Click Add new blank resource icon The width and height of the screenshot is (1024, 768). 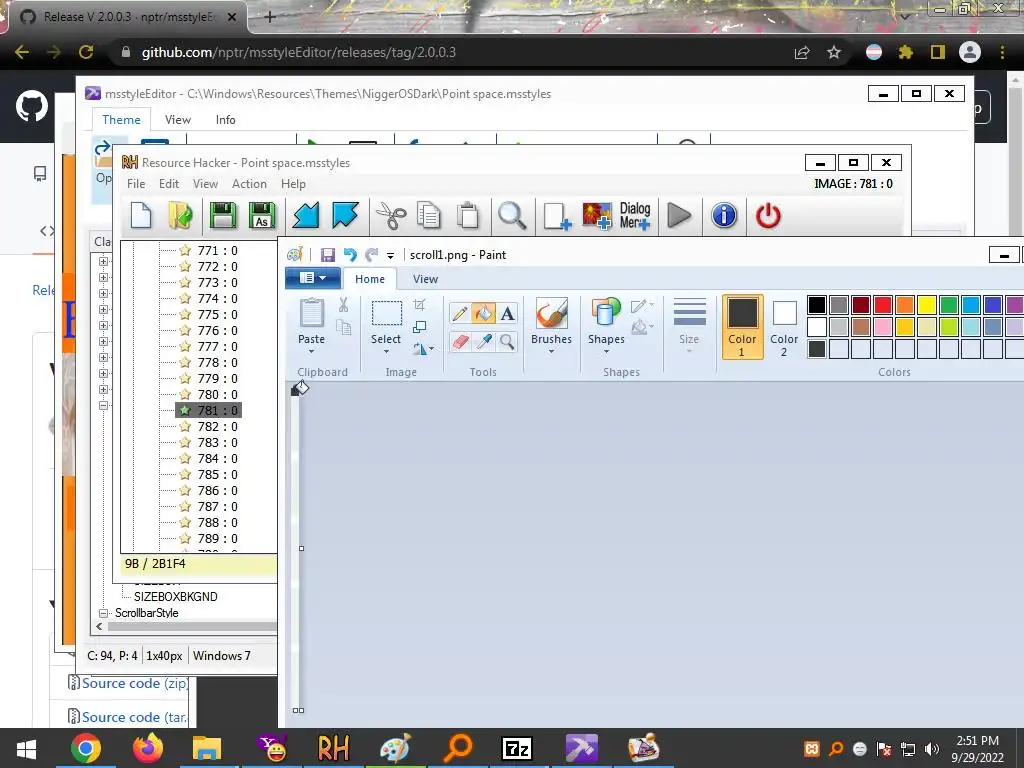pyautogui.click(x=556, y=216)
